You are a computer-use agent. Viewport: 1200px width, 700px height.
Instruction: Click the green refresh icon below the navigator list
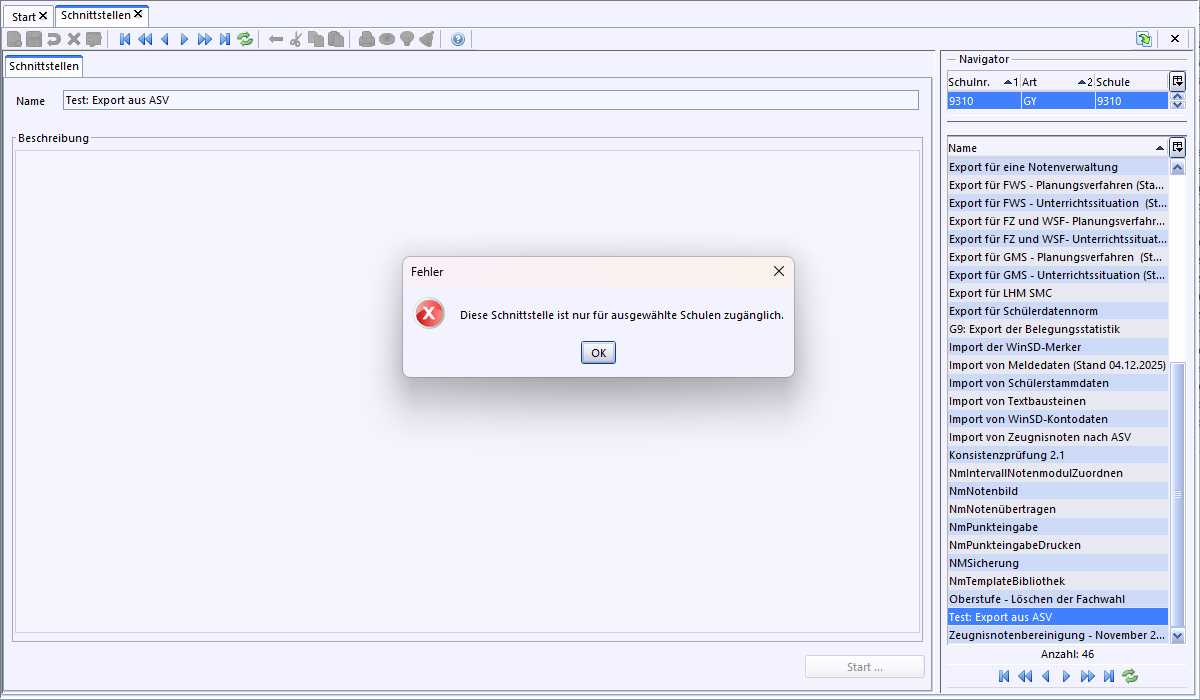coord(1130,676)
